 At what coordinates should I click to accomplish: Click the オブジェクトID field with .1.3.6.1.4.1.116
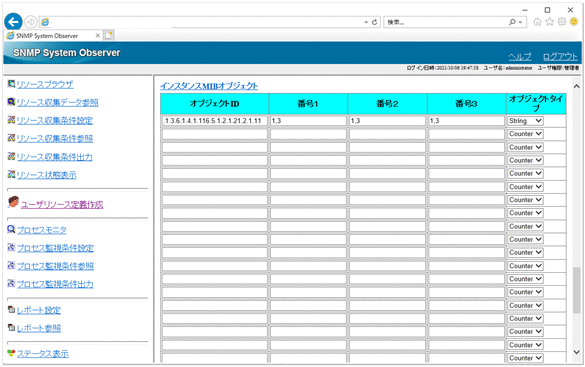[215, 121]
